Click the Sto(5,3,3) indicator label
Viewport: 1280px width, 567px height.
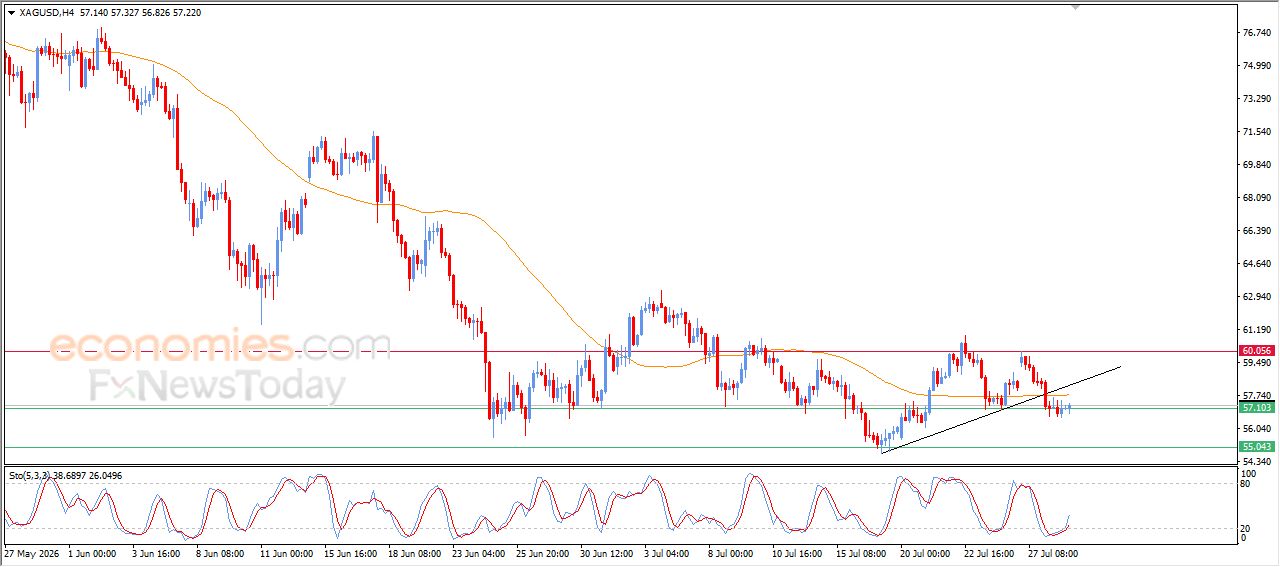[36, 475]
